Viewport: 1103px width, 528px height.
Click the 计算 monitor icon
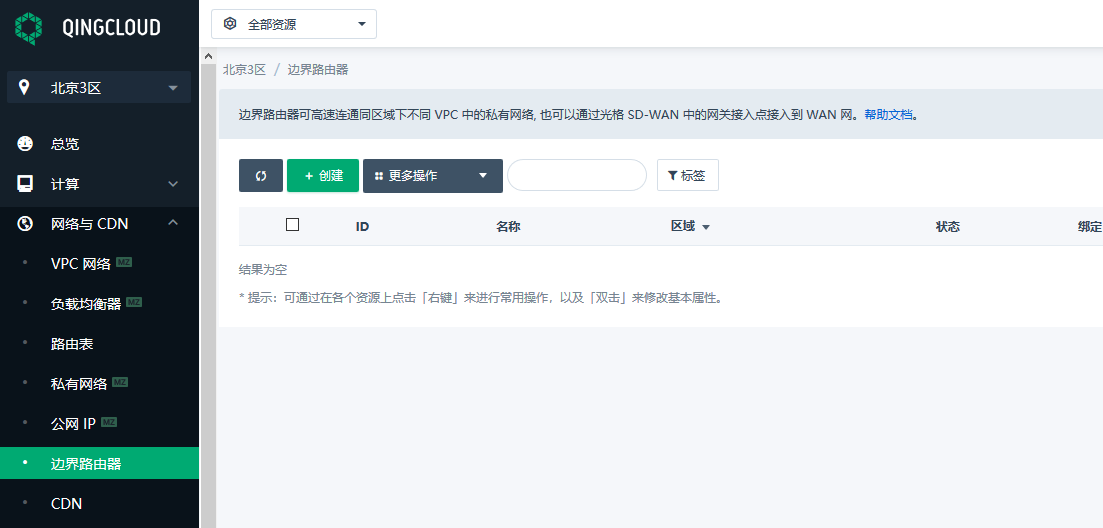[26, 184]
